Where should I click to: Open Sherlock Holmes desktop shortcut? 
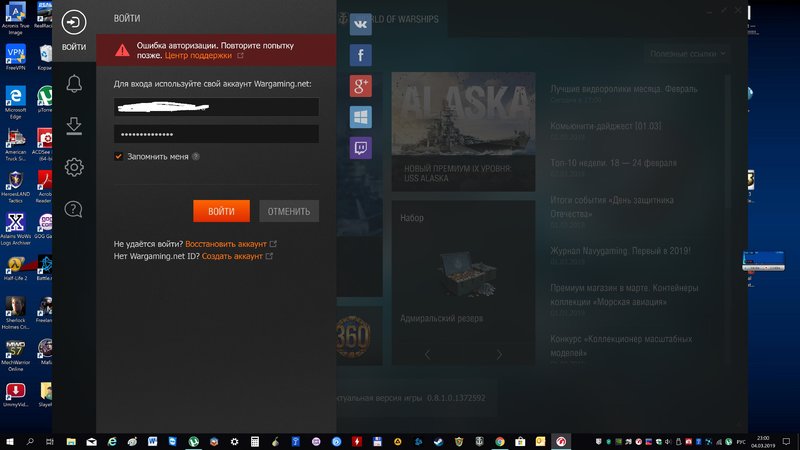(x=15, y=313)
